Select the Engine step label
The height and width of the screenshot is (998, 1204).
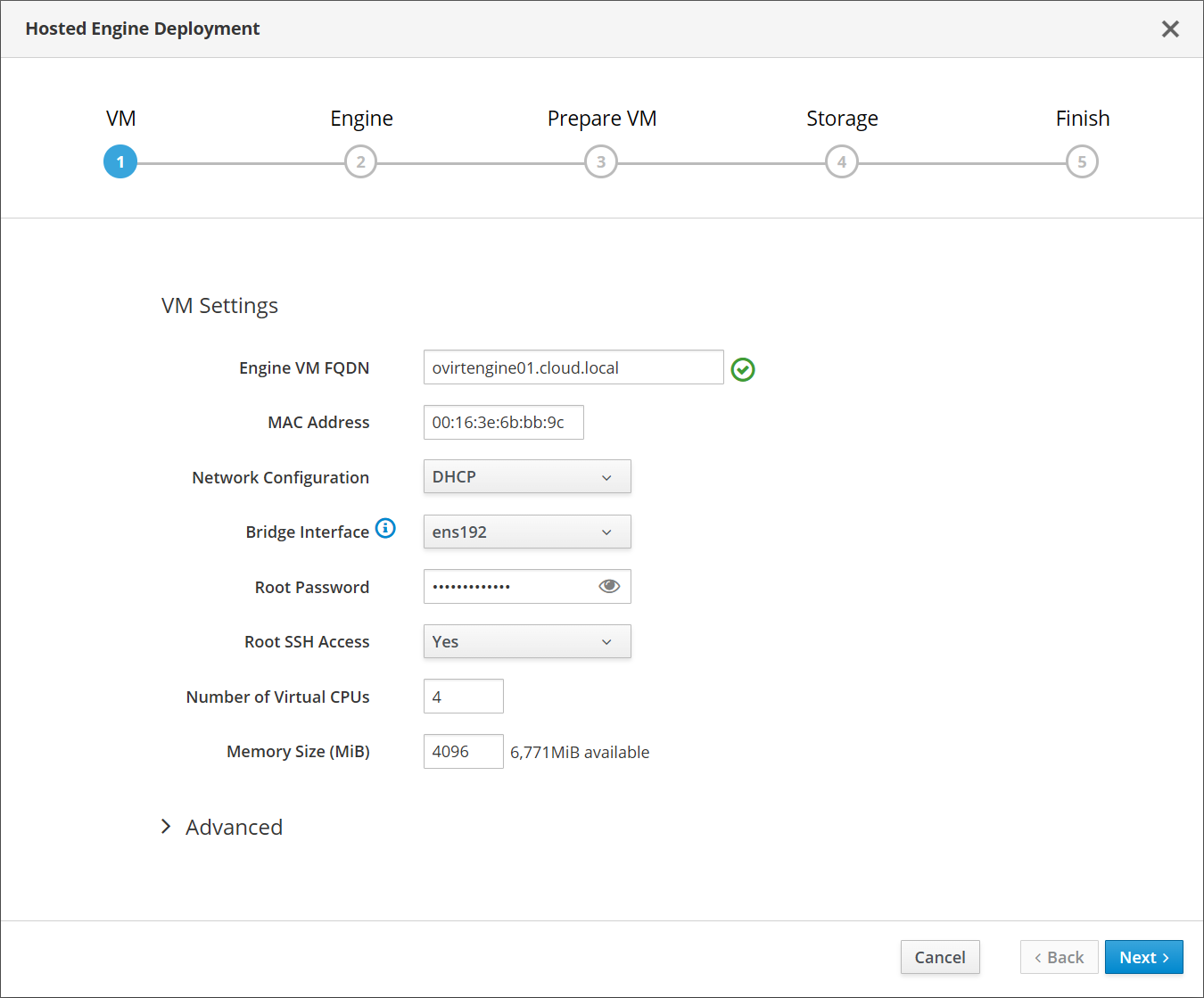click(x=361, y=119)
